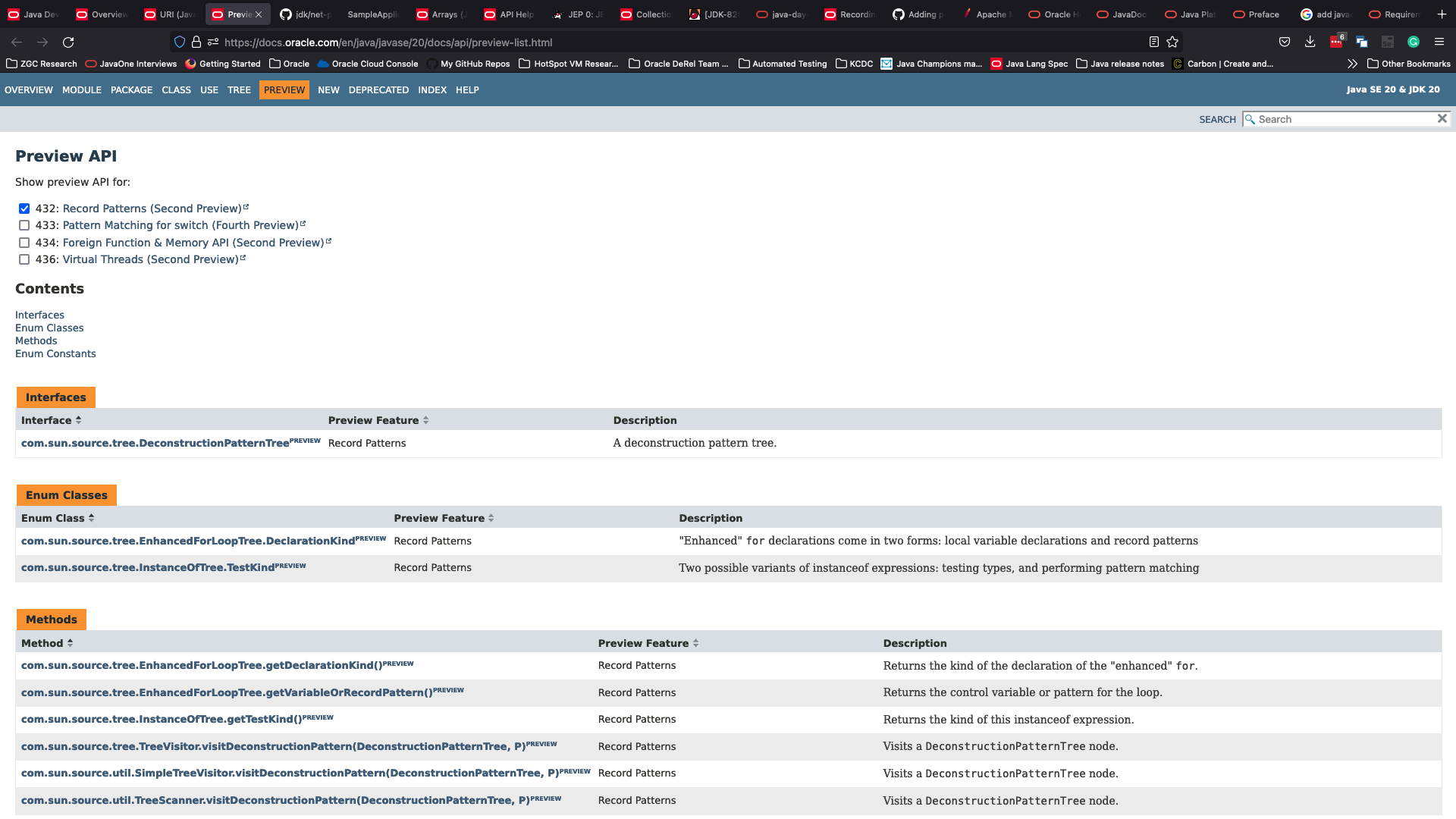1456x819 pixels.
Task: Sort Interfaces table by Interface column arrow
Action: click(78, 420)
